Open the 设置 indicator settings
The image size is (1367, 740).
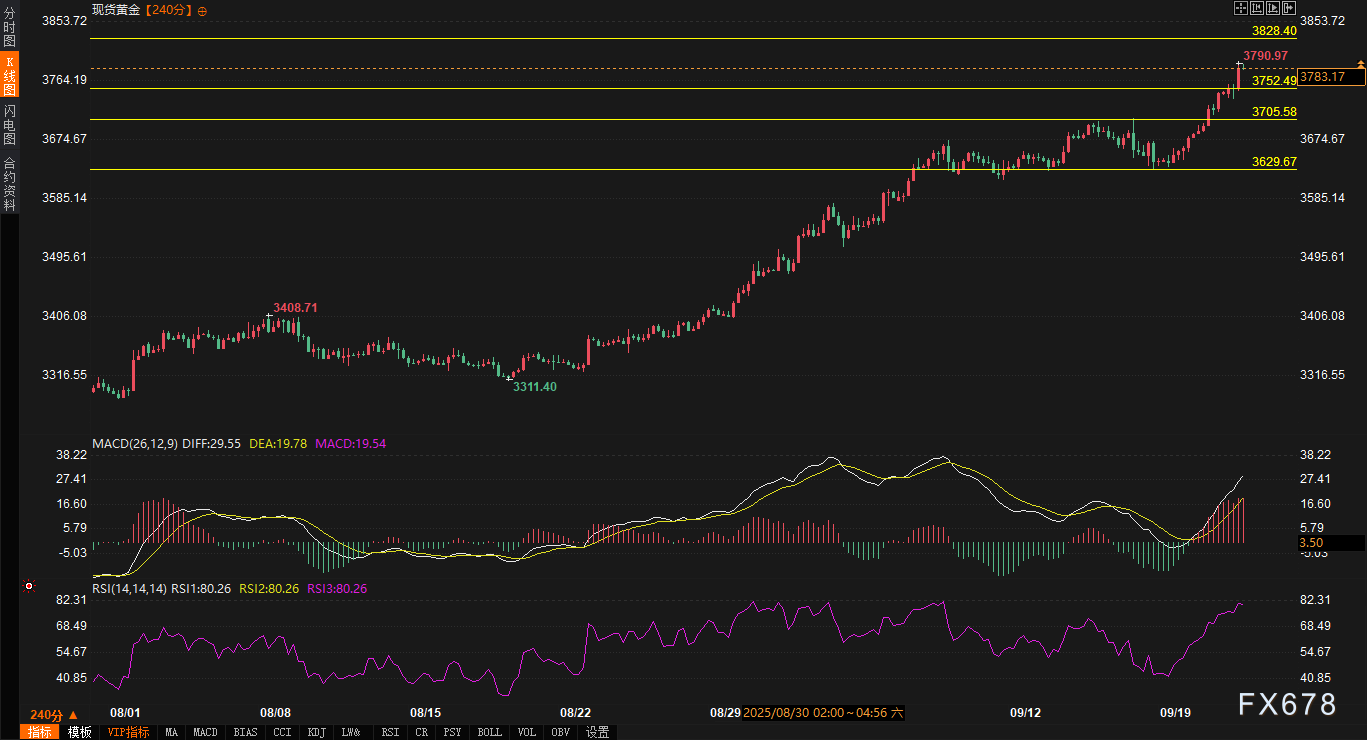point(598,732)
